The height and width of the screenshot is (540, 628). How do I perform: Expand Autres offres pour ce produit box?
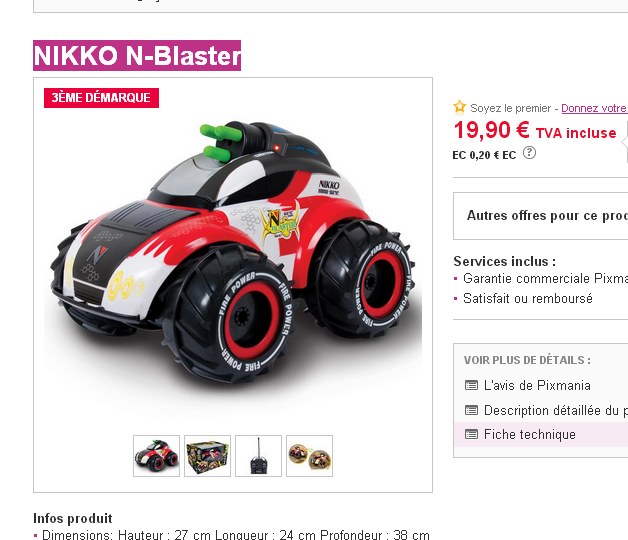click(x=540, y=216)
